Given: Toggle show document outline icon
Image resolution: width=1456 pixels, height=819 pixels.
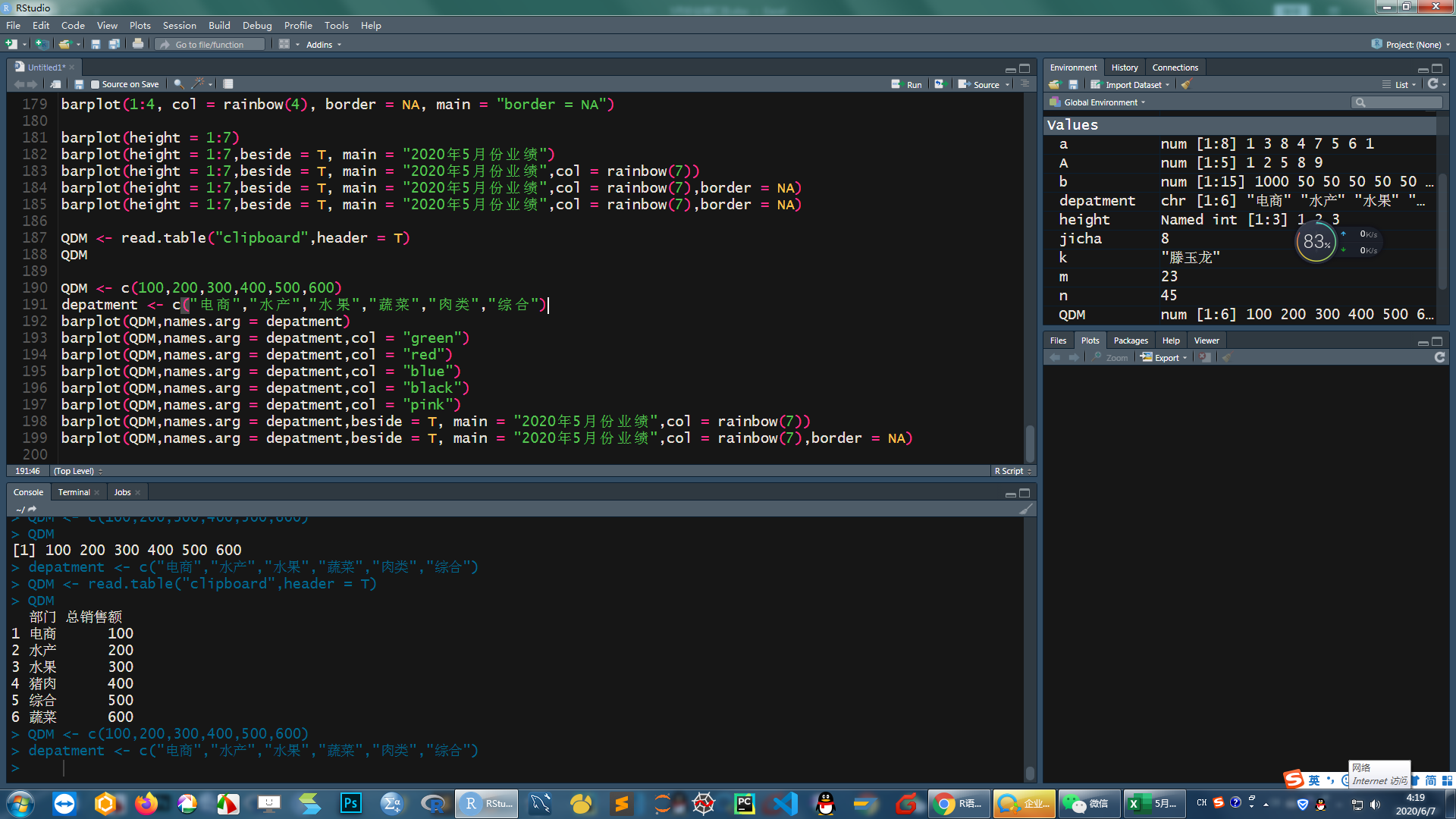Looking at the screenshot, I should coord(1025,84).
